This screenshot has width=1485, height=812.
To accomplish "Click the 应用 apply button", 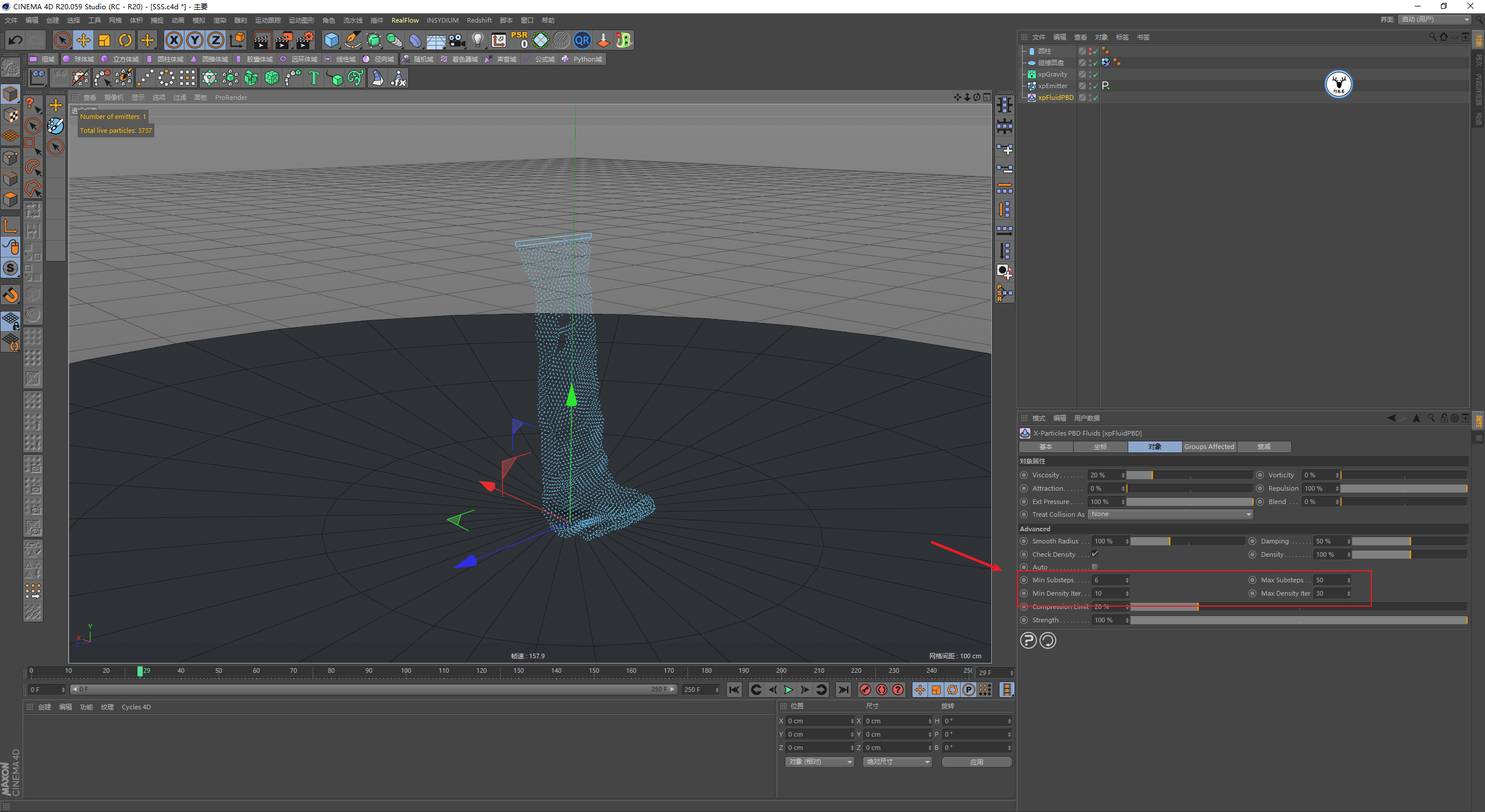I will pos(976,762).
